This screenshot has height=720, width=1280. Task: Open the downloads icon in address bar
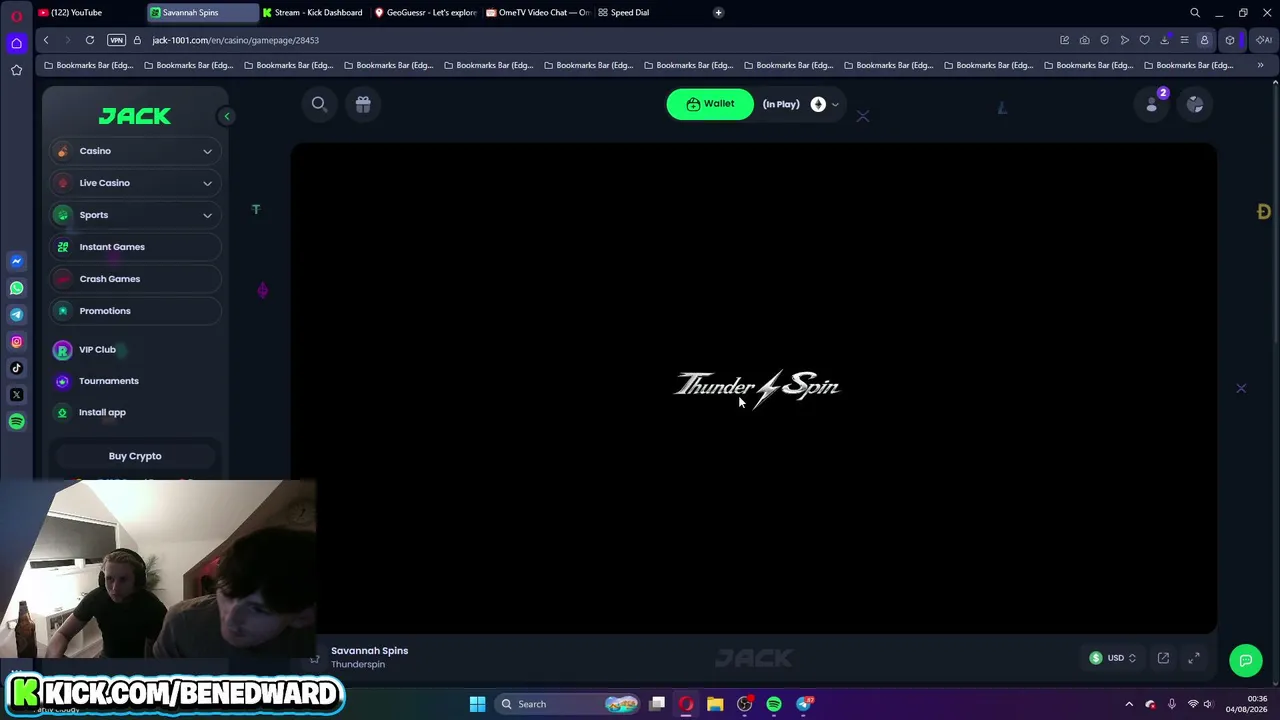(1164, 40)
